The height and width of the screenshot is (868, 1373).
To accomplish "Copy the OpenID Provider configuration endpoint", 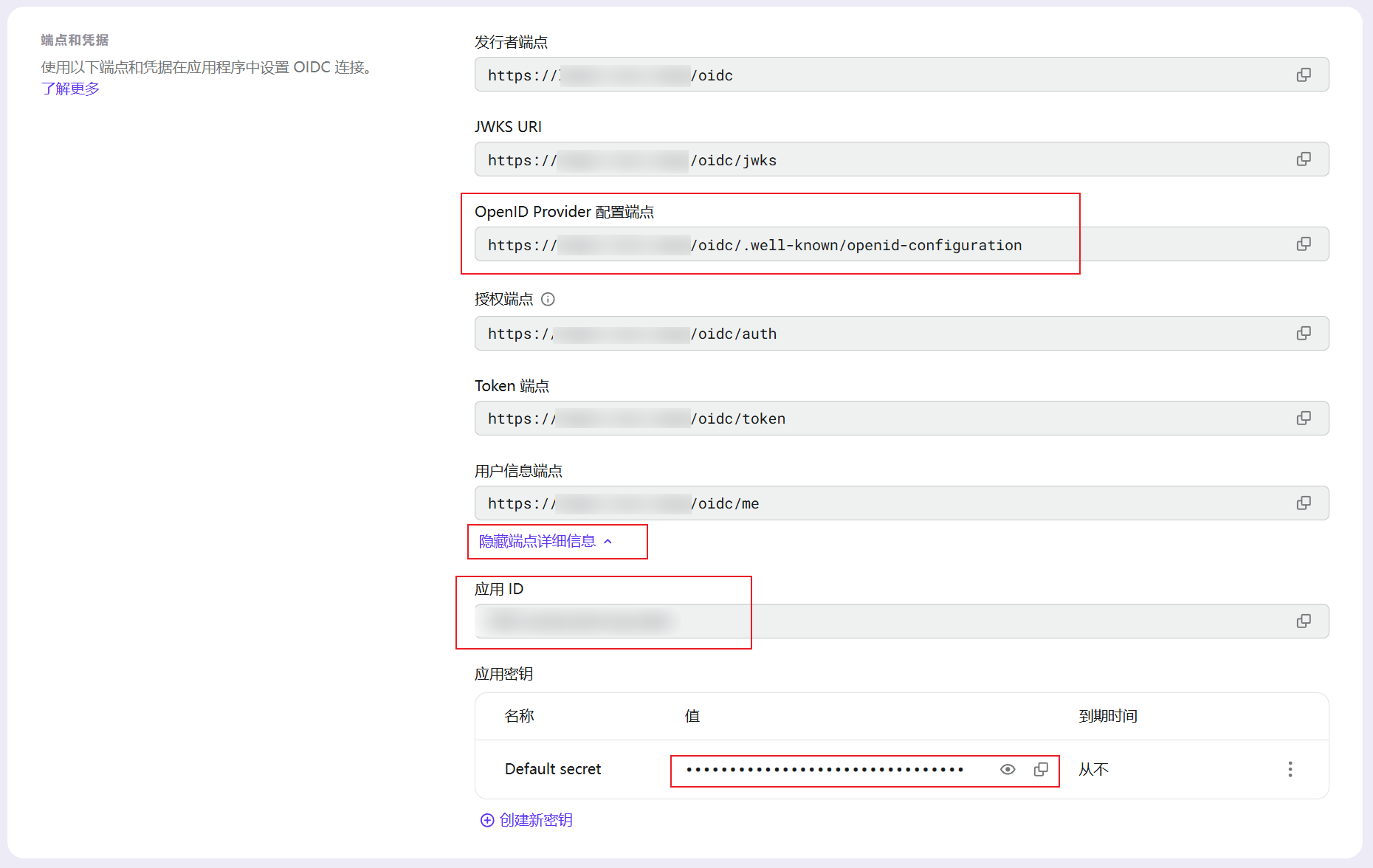I will pyautogui.click(x=1304, y=244).
